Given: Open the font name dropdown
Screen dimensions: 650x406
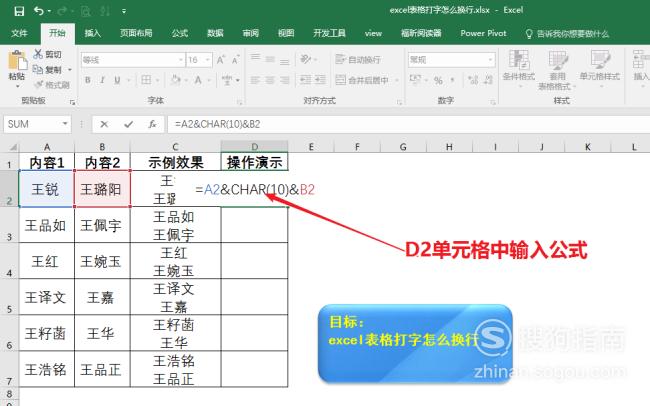Looking at the screenshot, I should tap(181, 60).
